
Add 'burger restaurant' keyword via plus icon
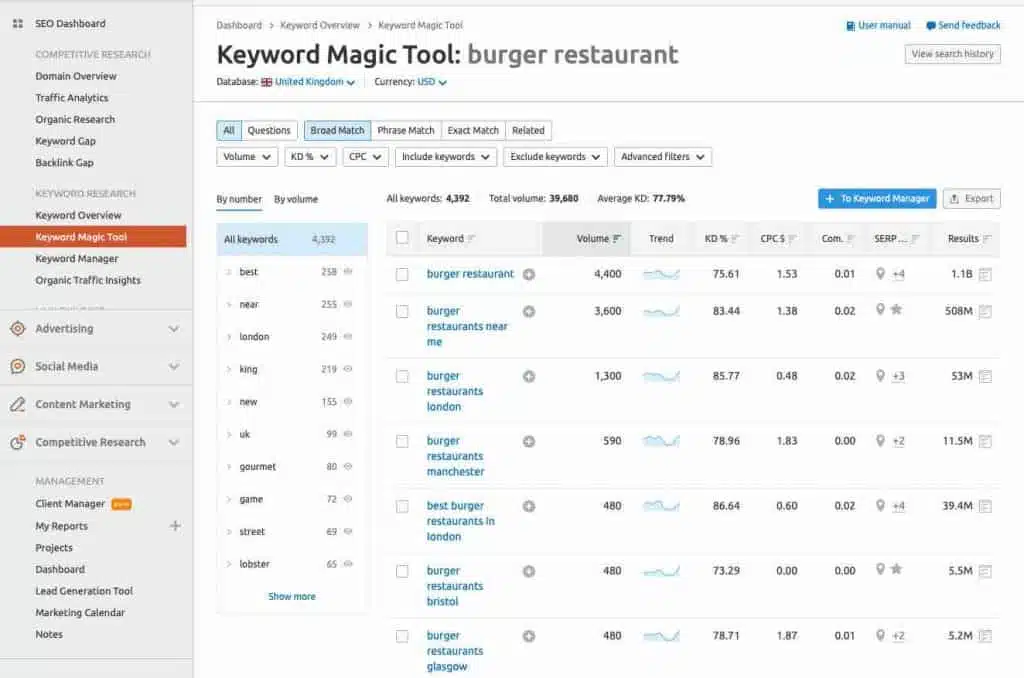(x=529, y=274)
